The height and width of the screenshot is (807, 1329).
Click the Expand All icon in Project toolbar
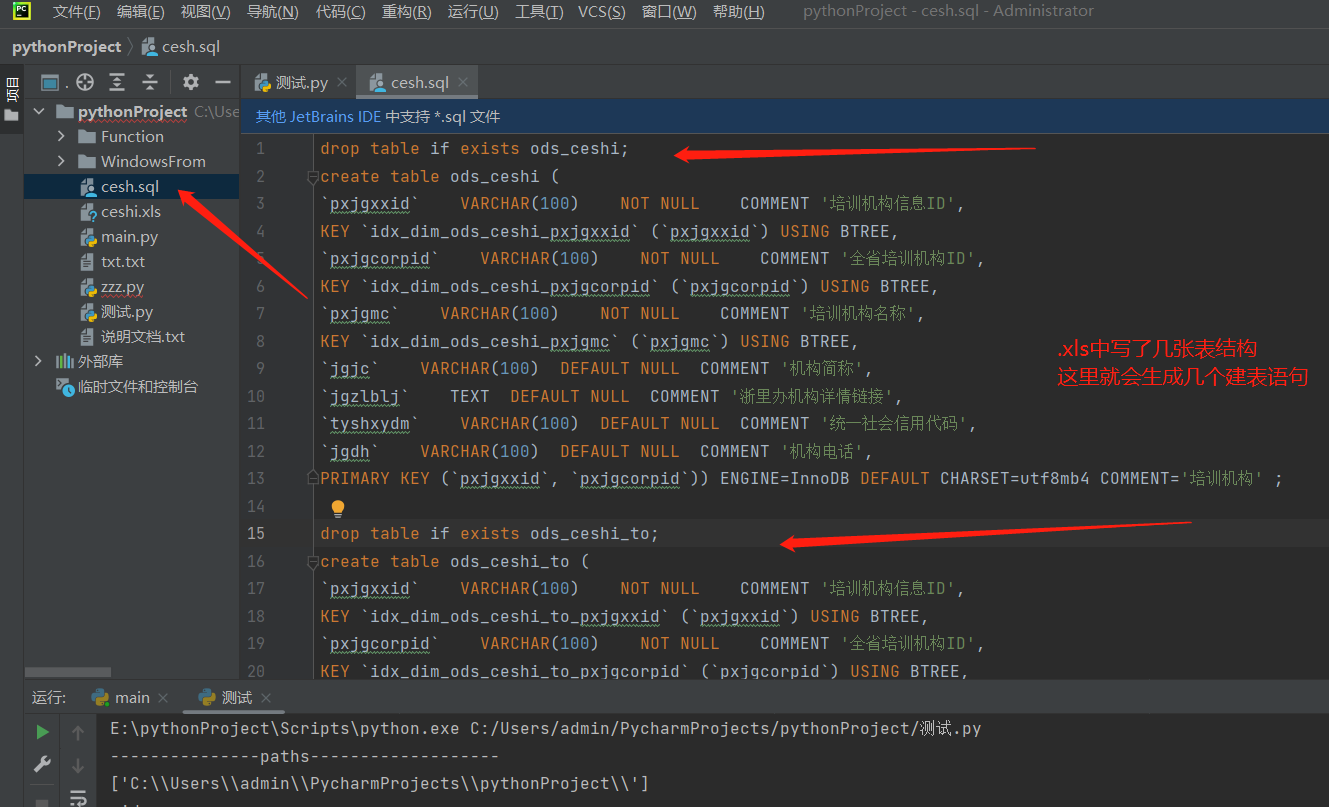click(x=116, y=82)
